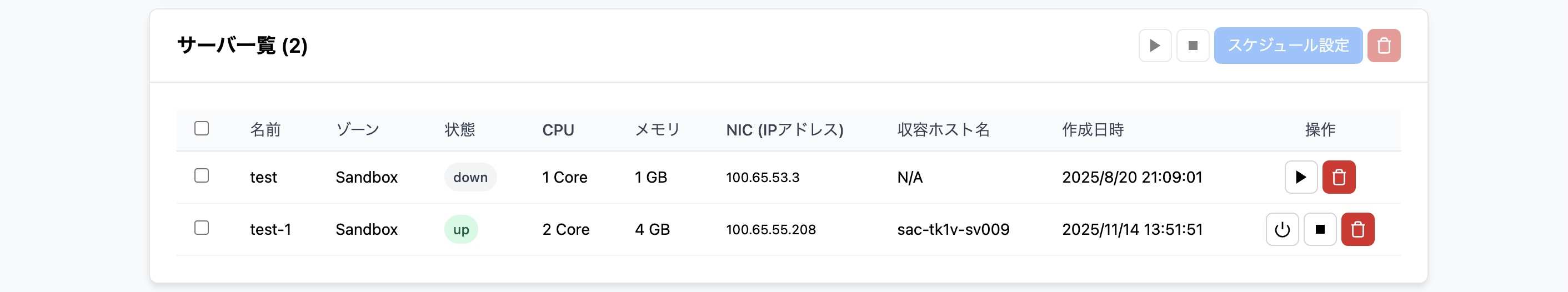Click the down status badge

pos(470,177)
